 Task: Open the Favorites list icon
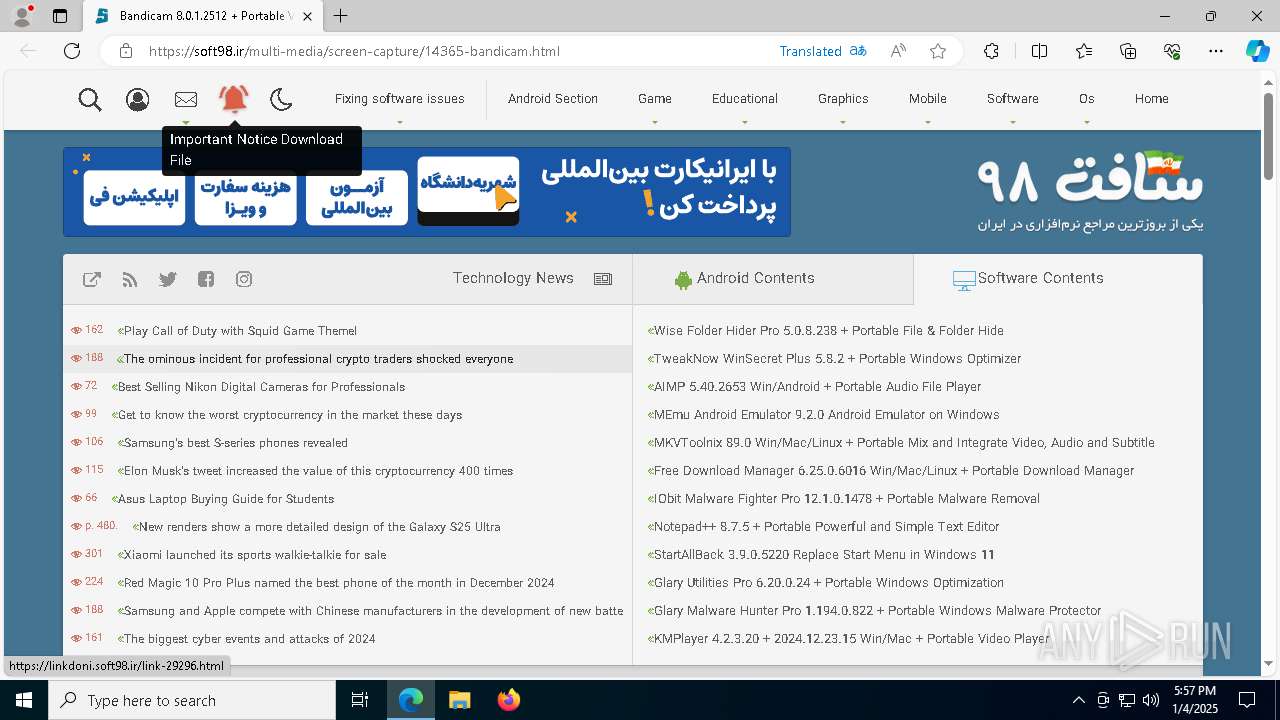[x=1084, y=51]
